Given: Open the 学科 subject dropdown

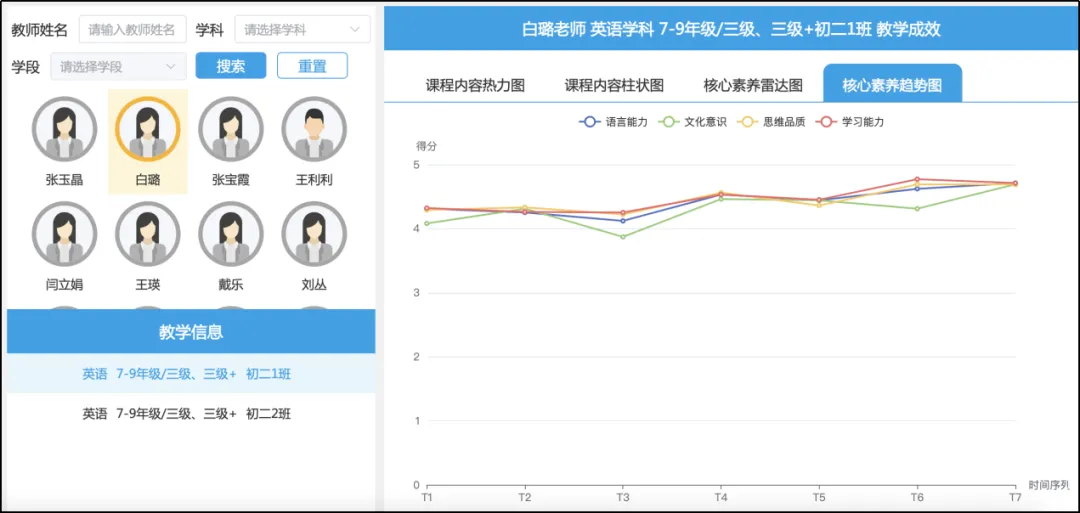Looking at the screenshot, I should [302, 30].
